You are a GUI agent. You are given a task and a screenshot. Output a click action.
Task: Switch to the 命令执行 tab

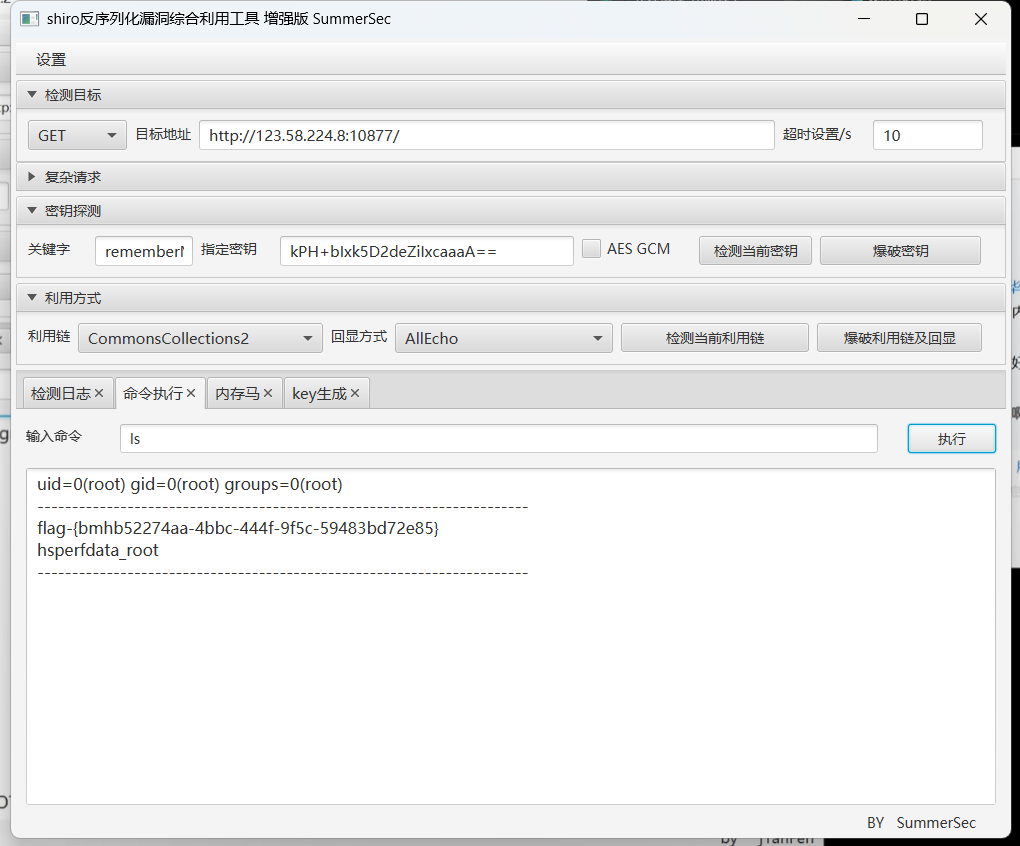click(153, 393)
